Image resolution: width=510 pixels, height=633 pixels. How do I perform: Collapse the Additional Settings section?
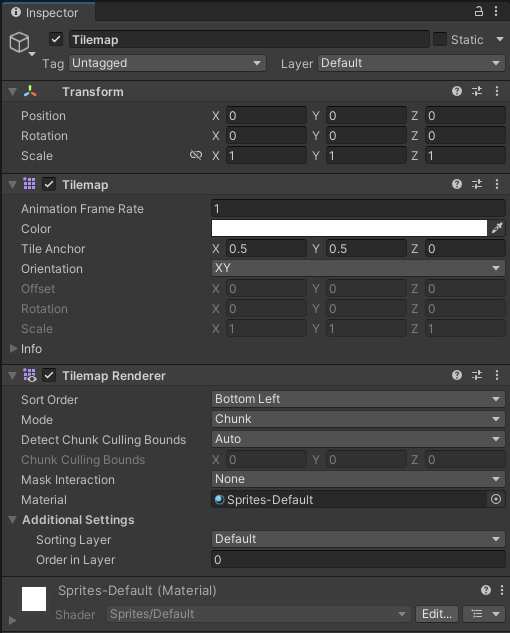[x=13, y=520]
